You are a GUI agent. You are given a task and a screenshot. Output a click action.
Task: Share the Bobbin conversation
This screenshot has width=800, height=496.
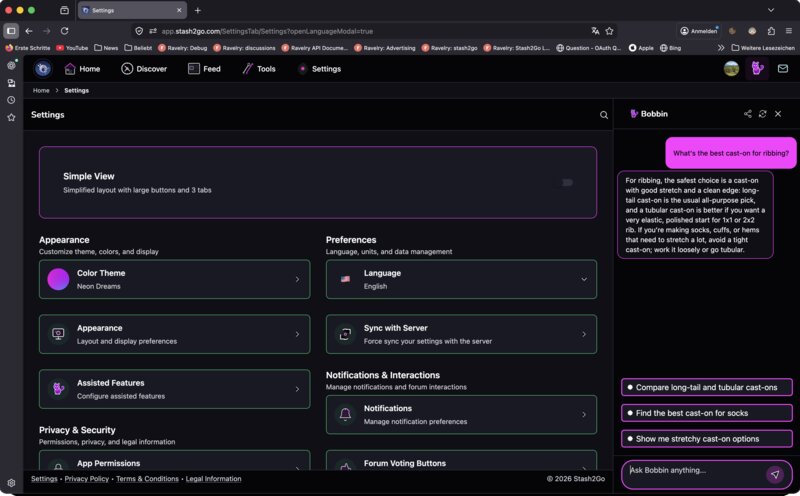tap(748, 114)
